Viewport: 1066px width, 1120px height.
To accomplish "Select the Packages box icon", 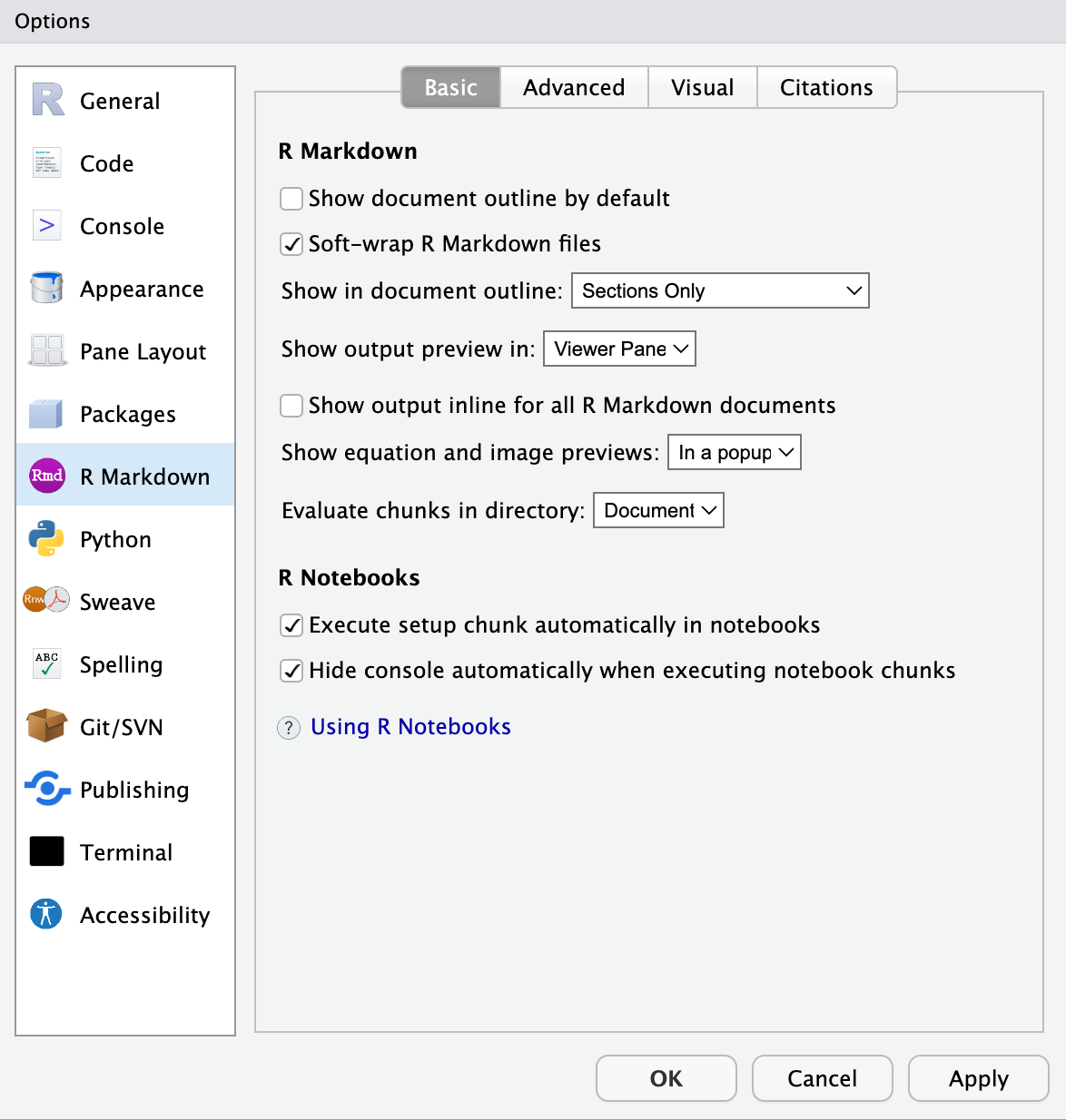I will pos(46,413).
